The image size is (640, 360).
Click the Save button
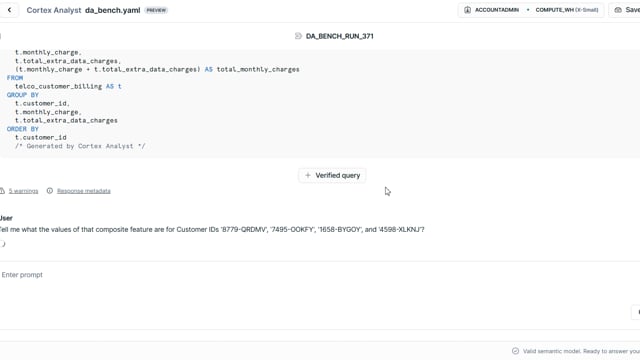coord(625,10)
